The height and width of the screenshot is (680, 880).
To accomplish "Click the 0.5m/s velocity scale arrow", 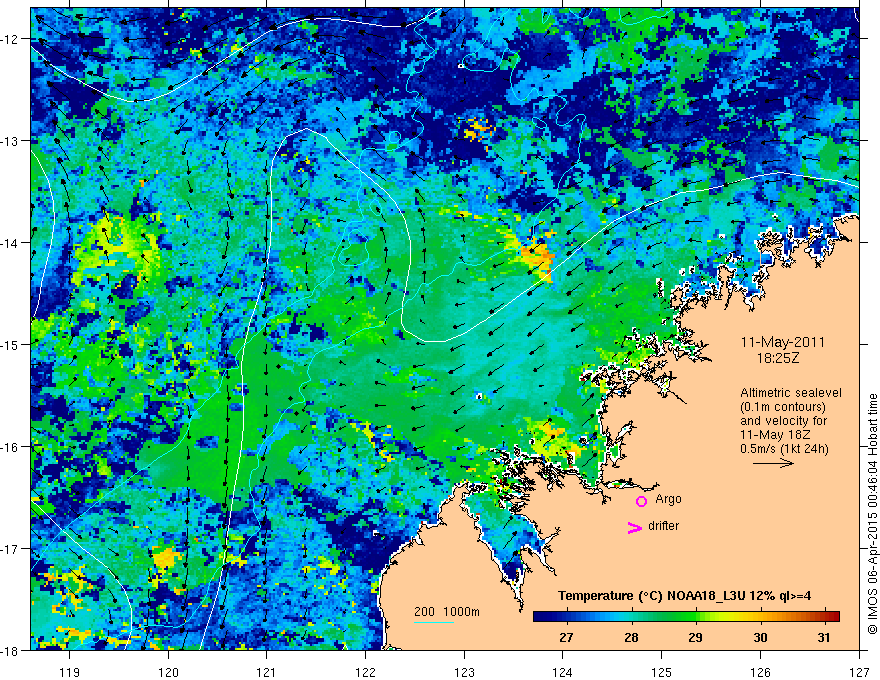I will [773, 463].
